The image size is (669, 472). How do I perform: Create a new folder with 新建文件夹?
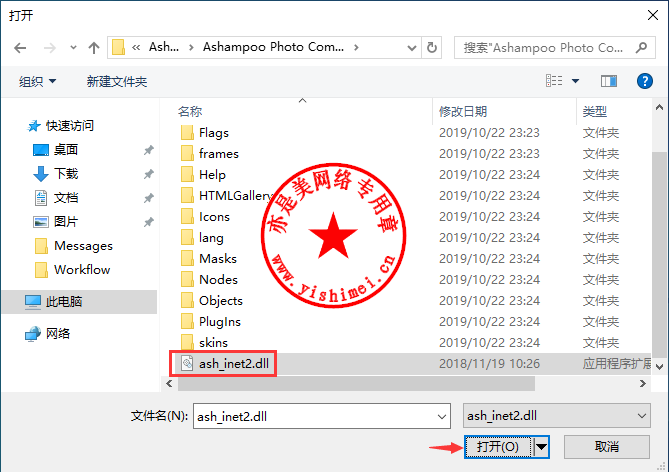(117, 81)
